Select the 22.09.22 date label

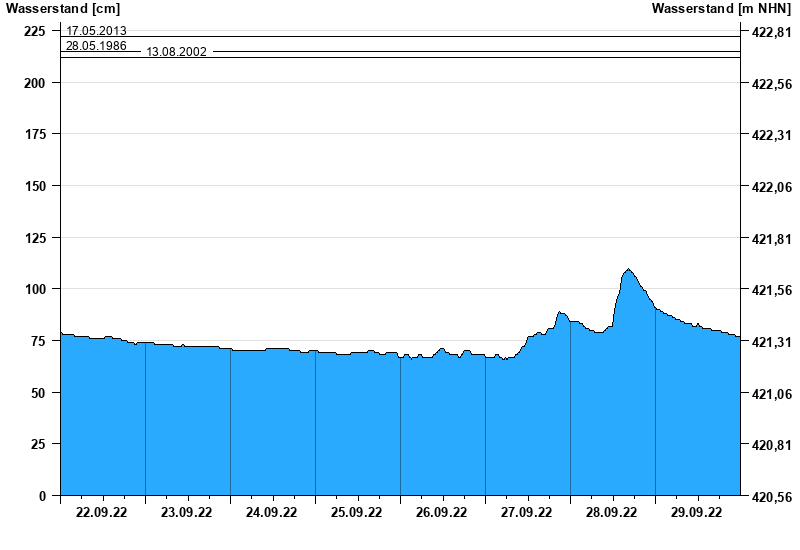pyautogui.click(x=102, y=513)
